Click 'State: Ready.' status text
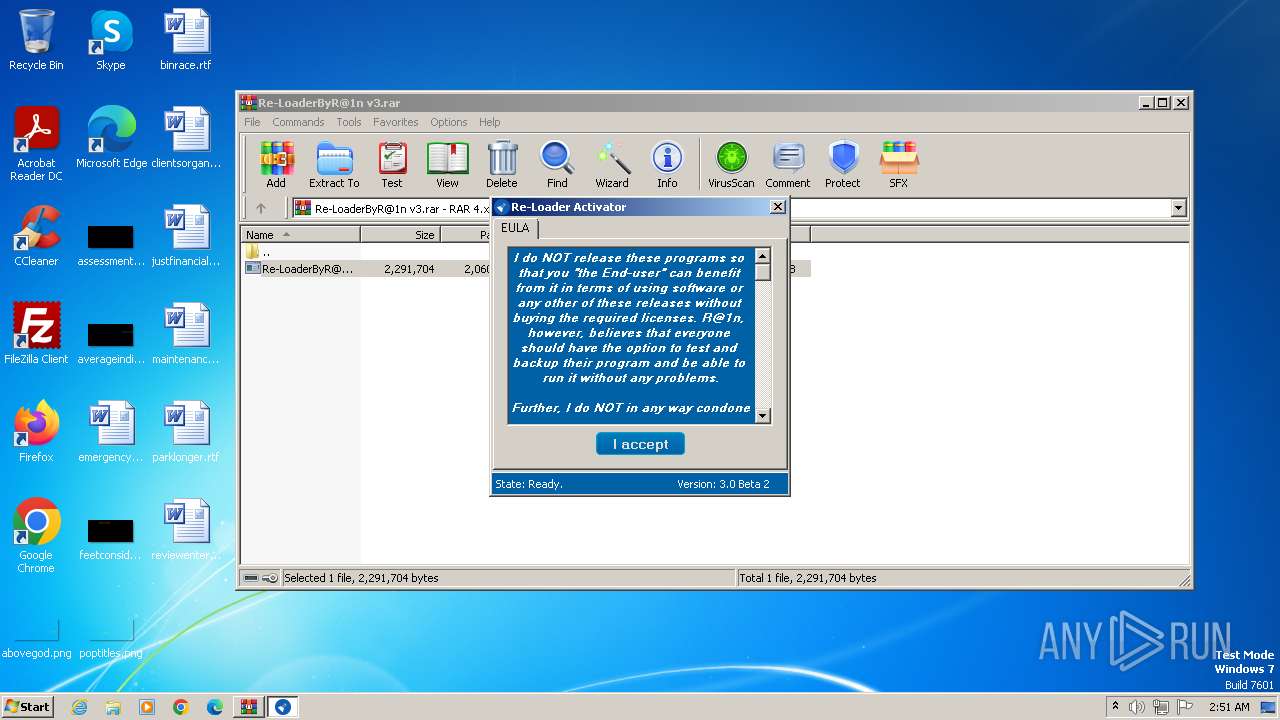The height and width of the screenshot is (720, 1280). click(529, 484)
